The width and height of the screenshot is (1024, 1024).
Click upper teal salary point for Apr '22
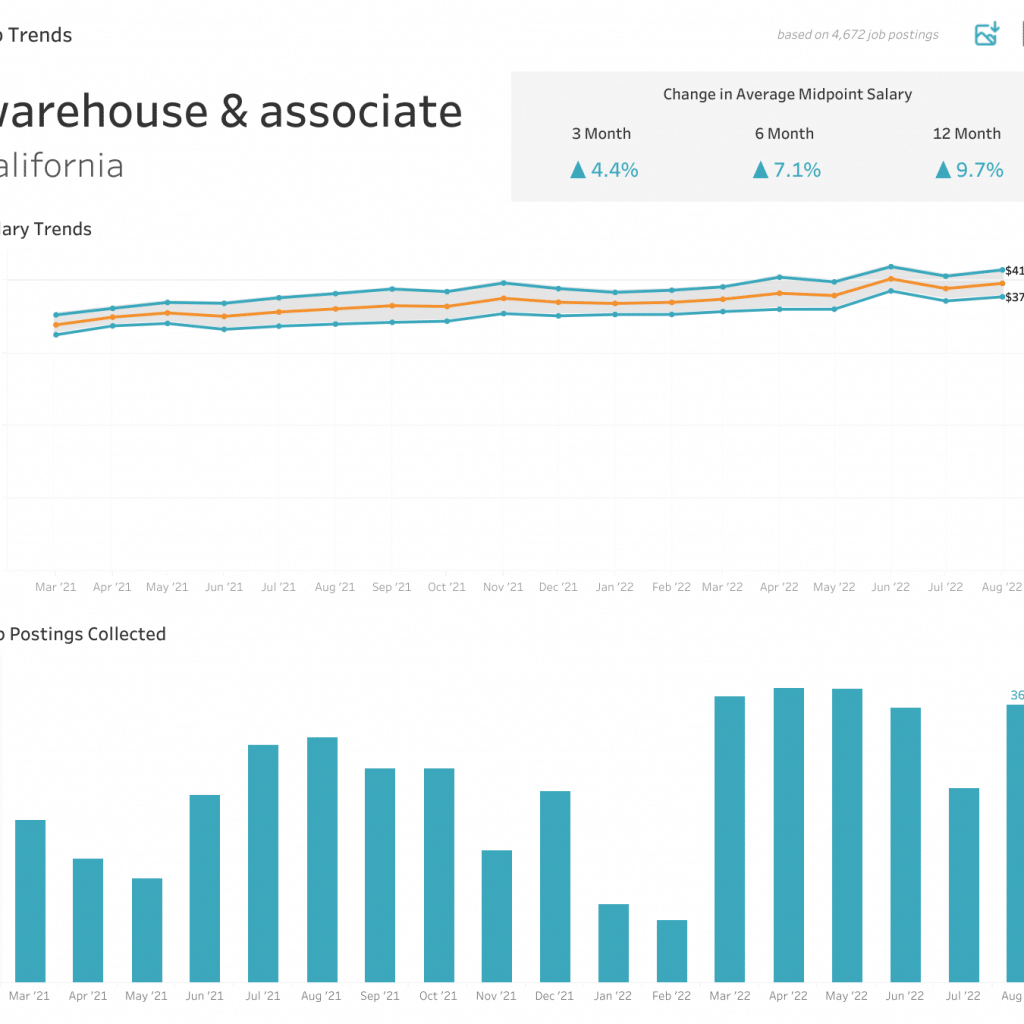779,277
